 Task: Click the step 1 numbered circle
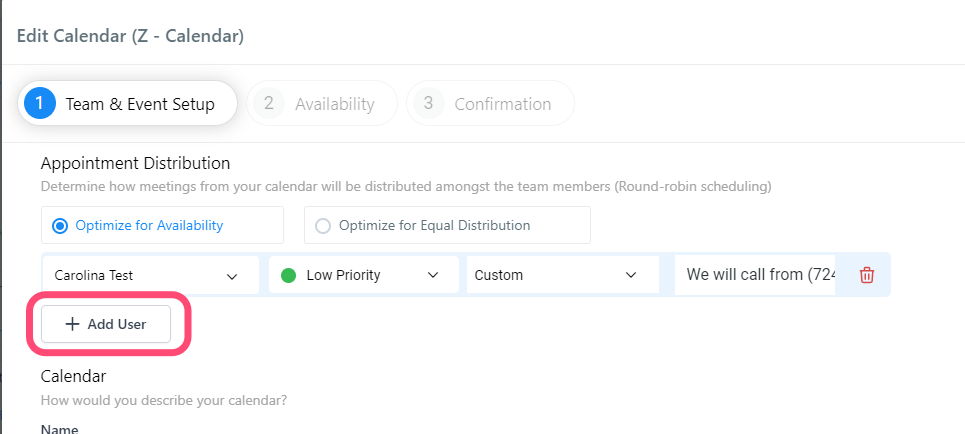tap(40, 103)
